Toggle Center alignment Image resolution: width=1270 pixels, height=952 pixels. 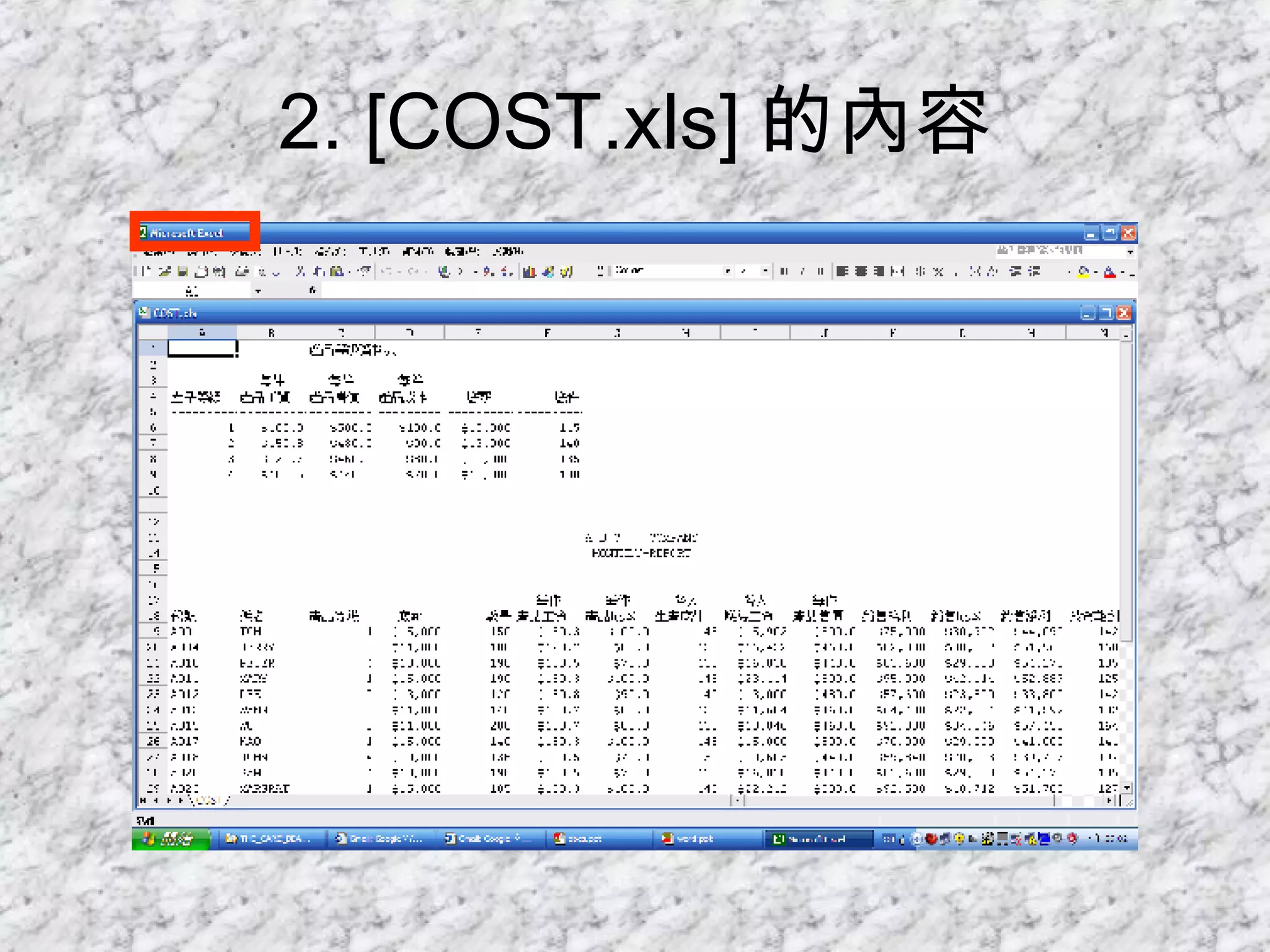[x=861, y=271]
